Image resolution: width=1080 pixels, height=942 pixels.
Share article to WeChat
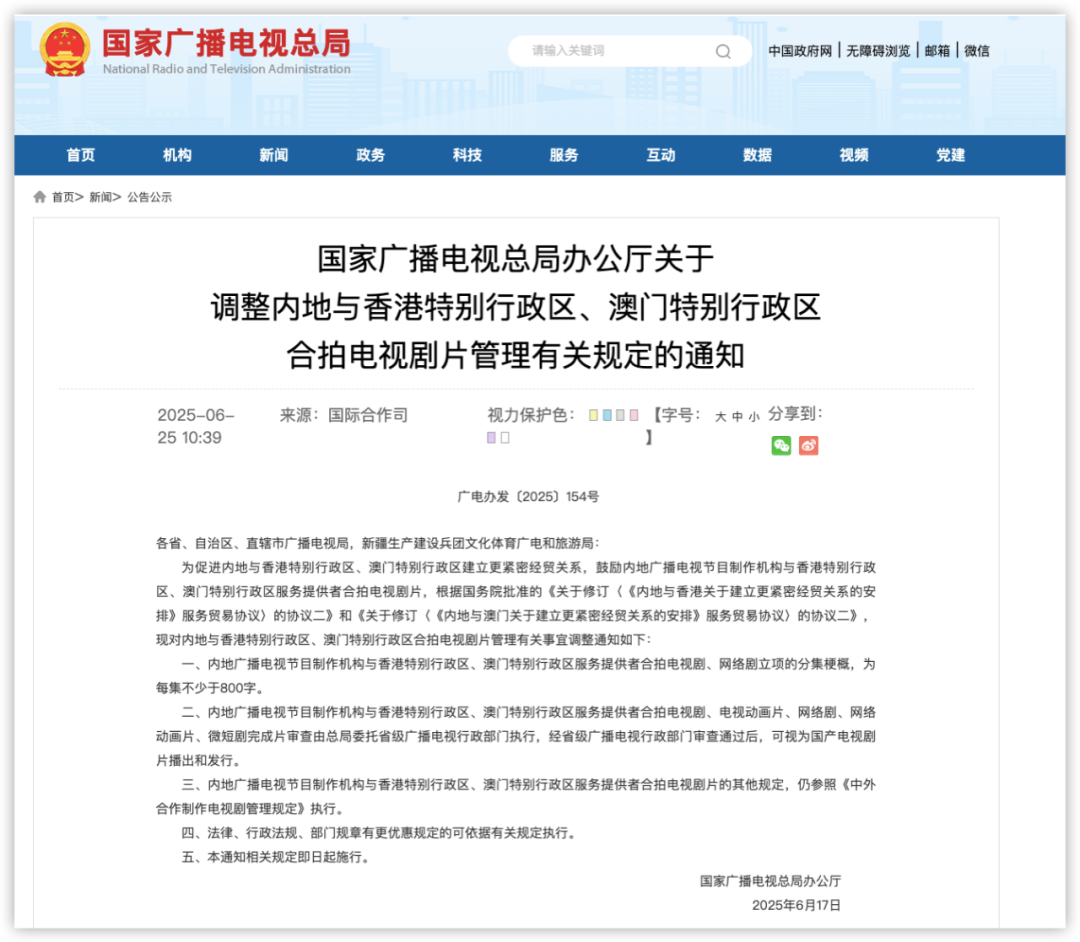point(781,446)
